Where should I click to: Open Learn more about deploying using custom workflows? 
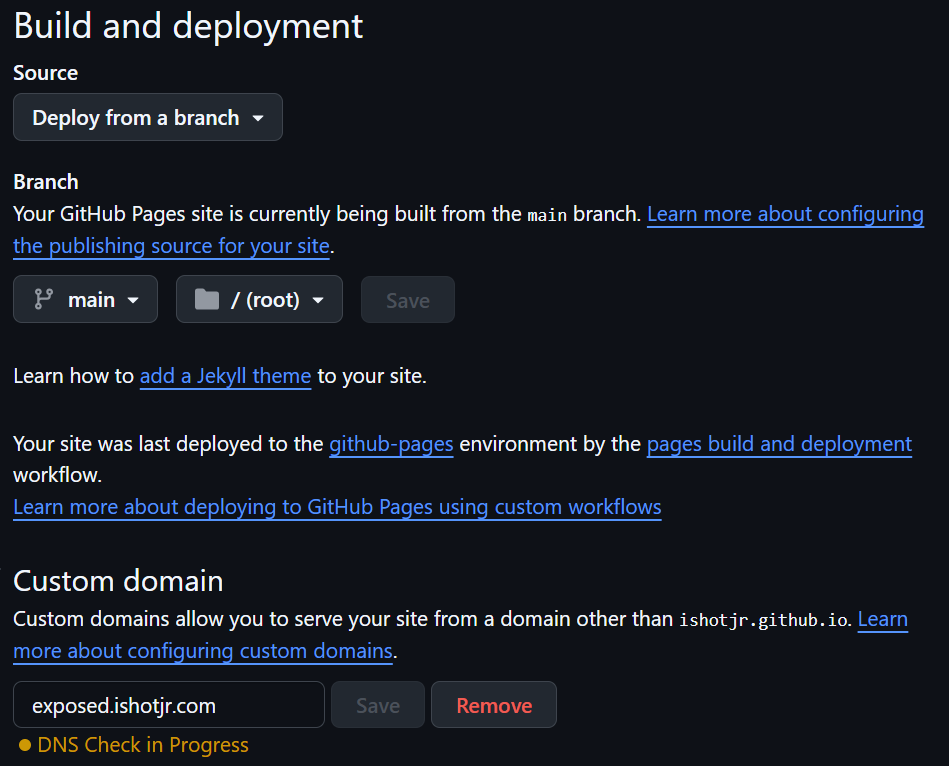click(x=337, y=507)
